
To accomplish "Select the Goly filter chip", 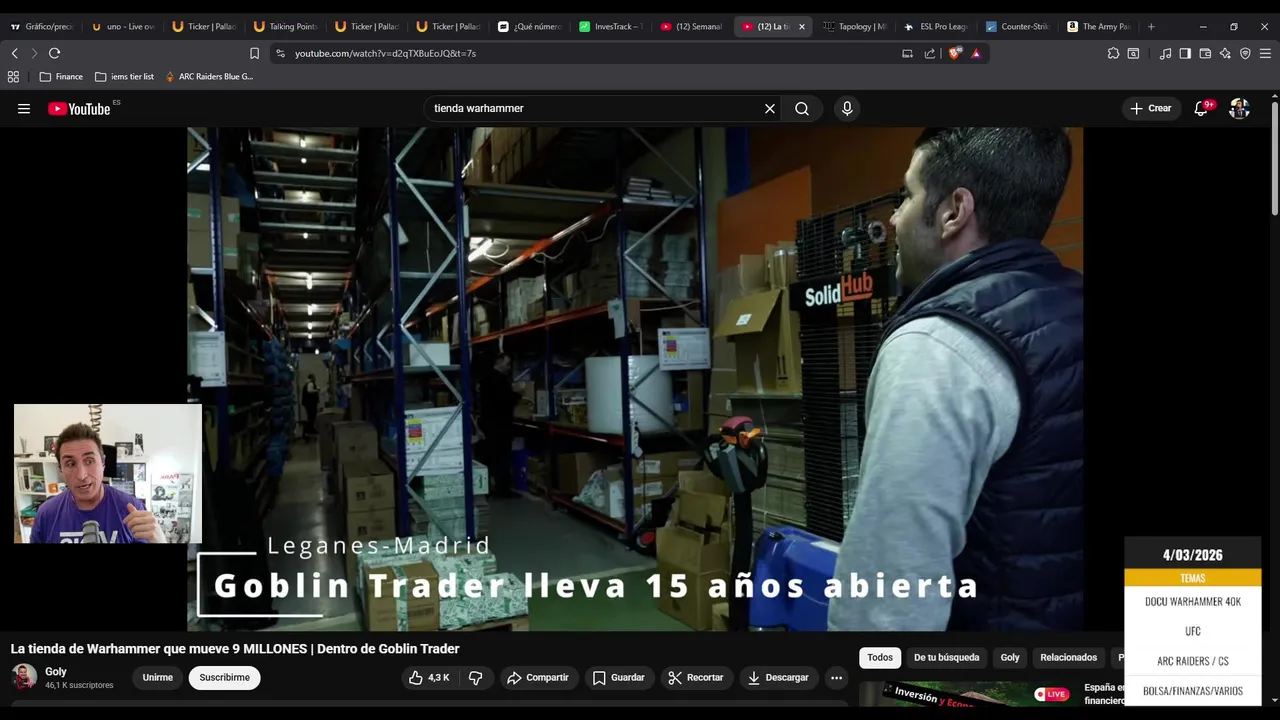I will click(1010, 658).
